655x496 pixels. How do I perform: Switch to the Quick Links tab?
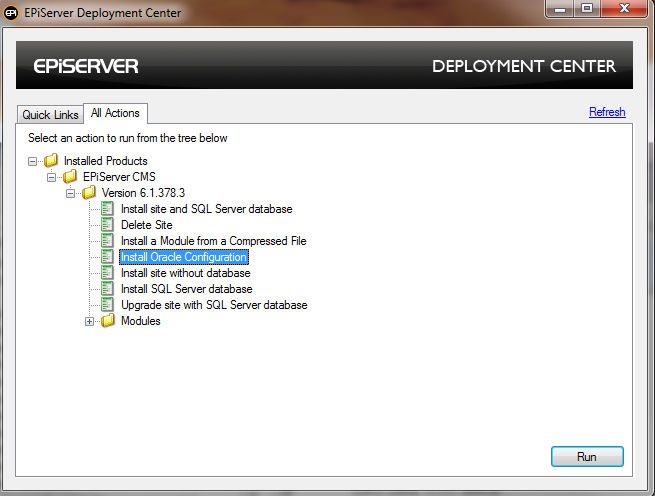pyautogui.click(x=50, y=114)
